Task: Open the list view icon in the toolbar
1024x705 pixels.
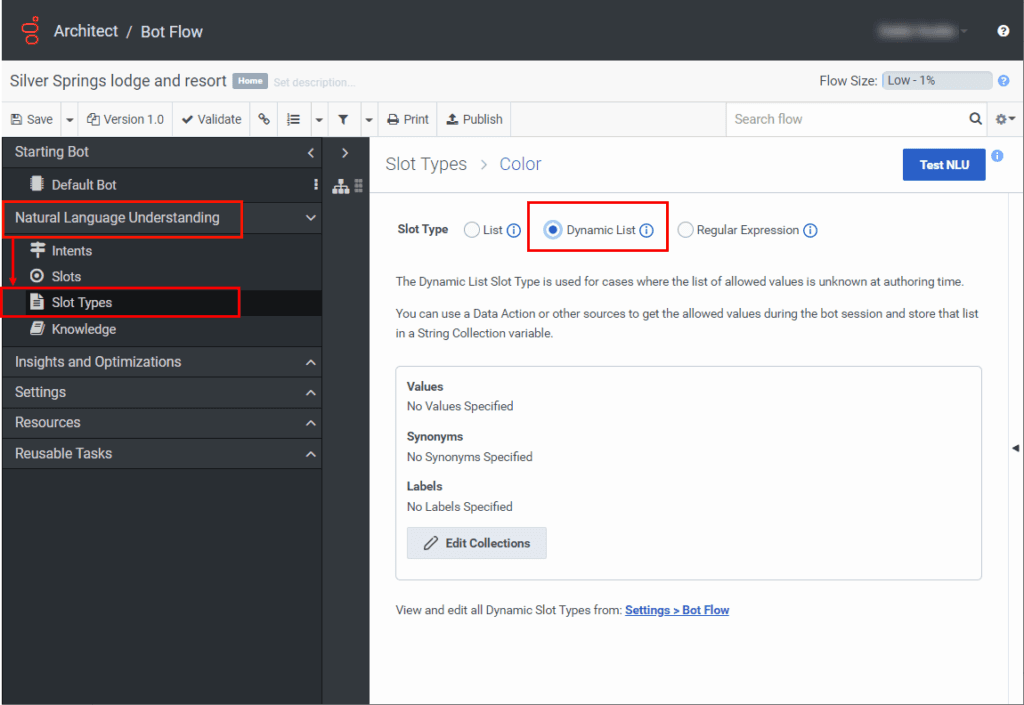Action: [293, 118]
